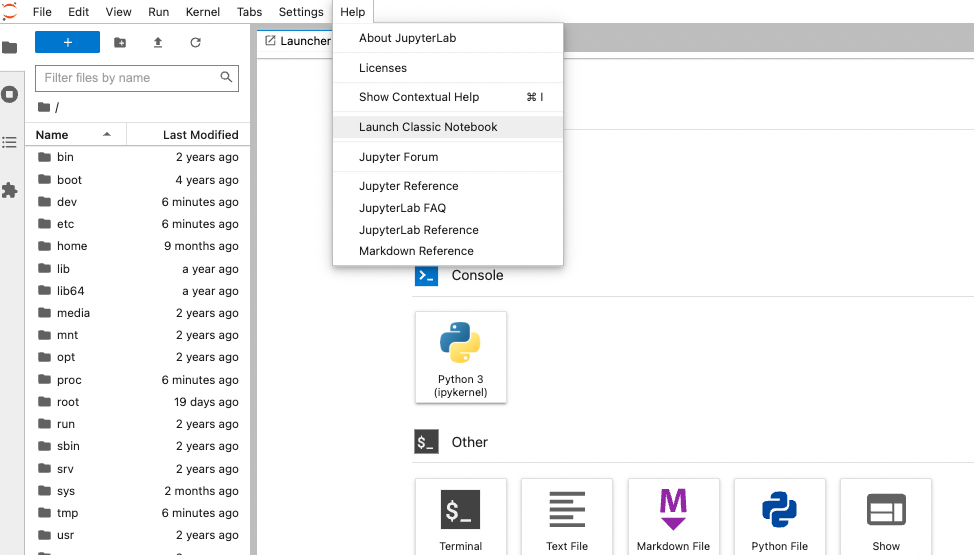Select the boot folder
The width and height of the screenshot is (974, 555).
(137, 180)
